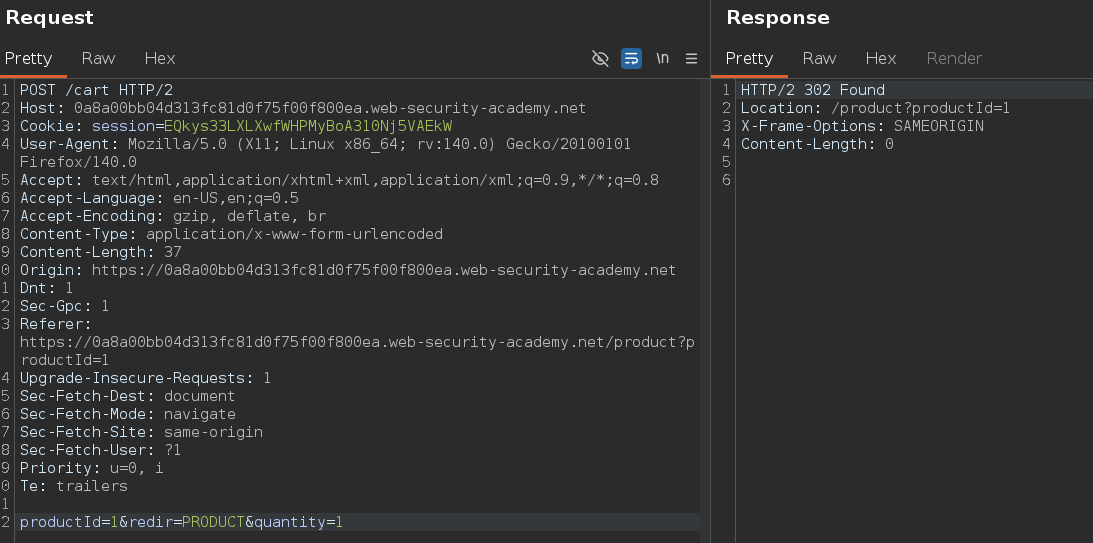Open the Response Render tab

[954, 59]
